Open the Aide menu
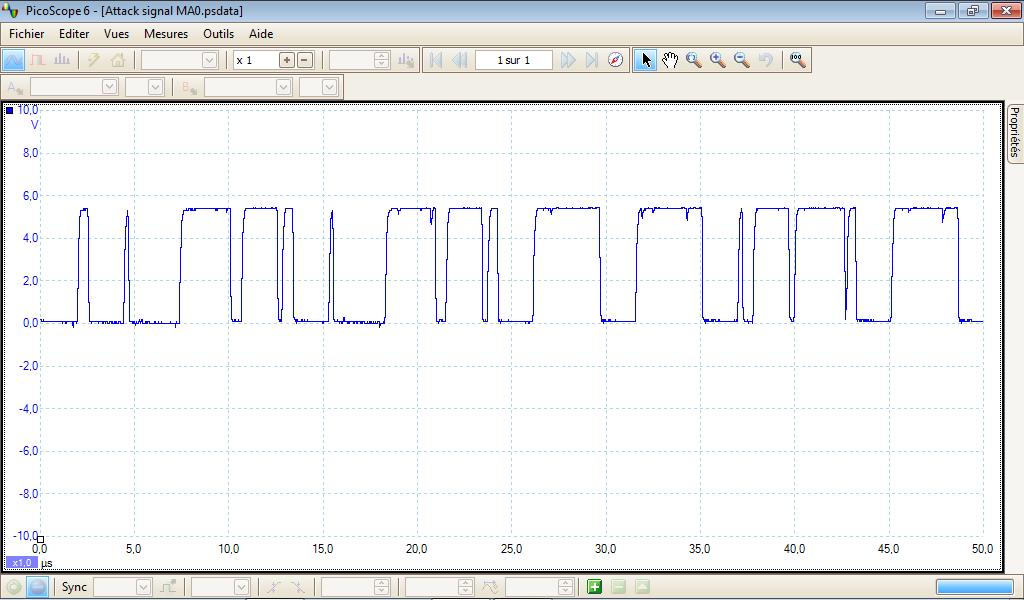1024x600 pixels. point(261,34)
